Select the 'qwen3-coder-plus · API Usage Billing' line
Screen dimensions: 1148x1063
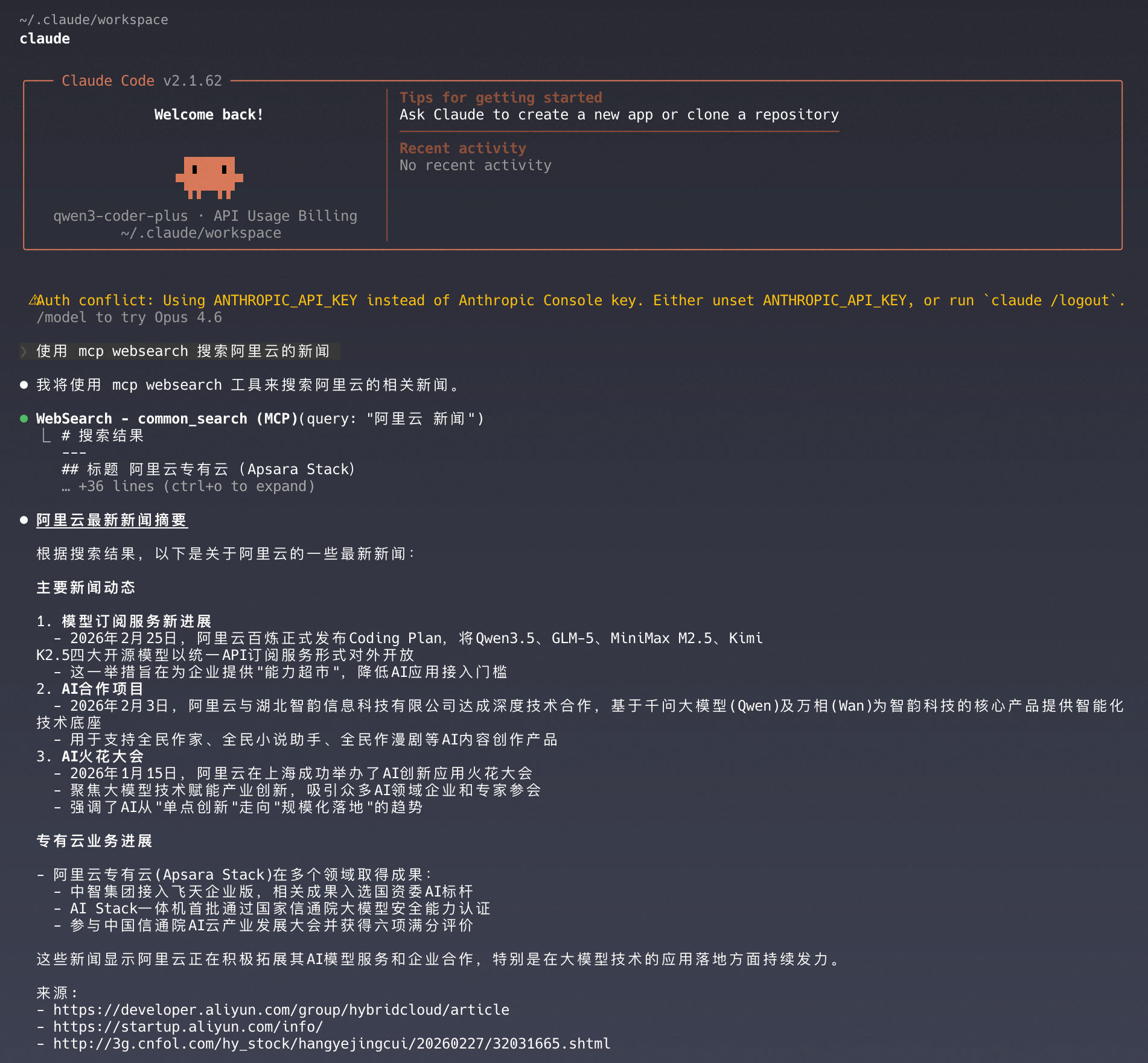pos(205,216)
